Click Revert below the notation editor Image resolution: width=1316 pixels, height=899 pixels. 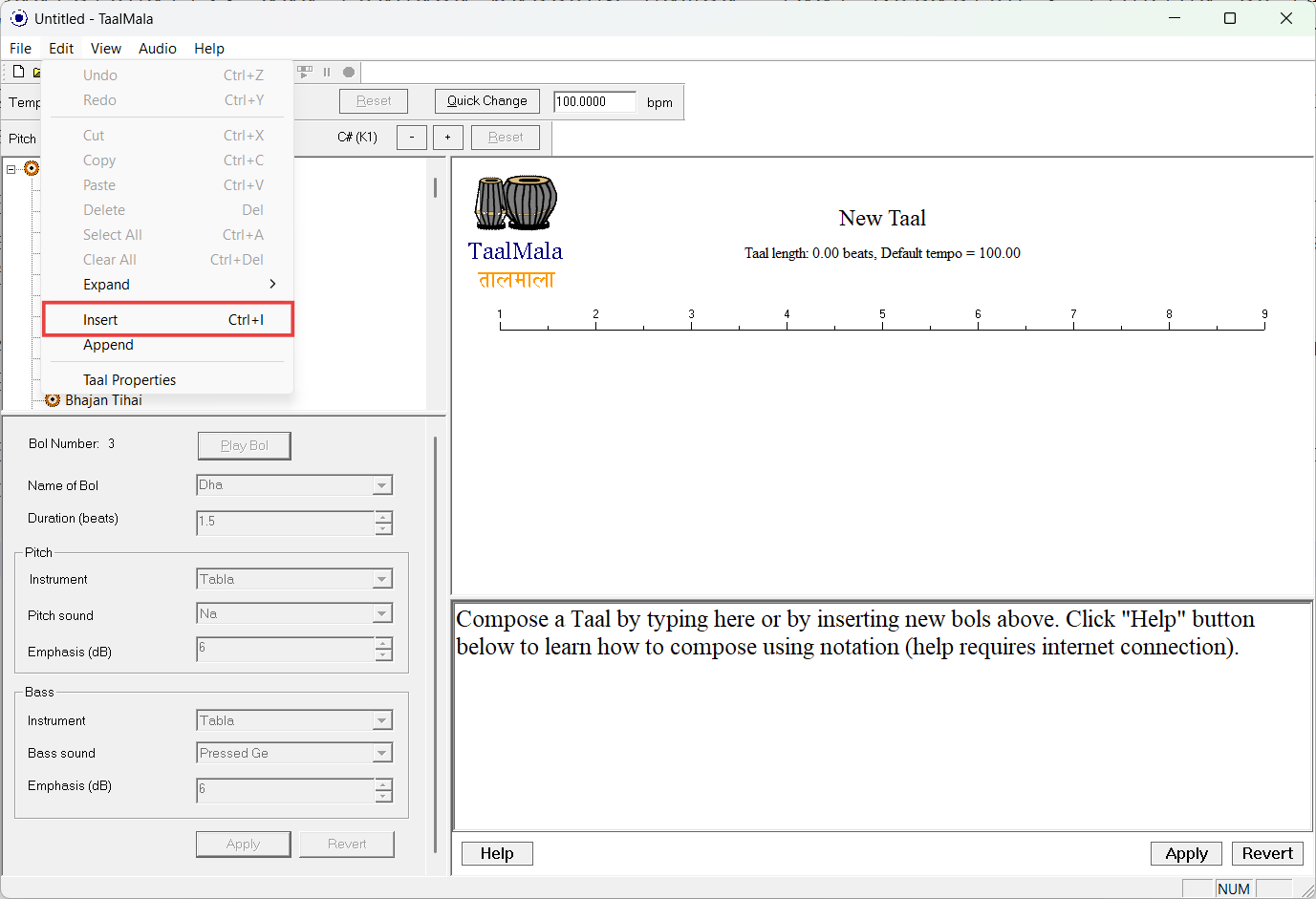(x=1267, y=853)
